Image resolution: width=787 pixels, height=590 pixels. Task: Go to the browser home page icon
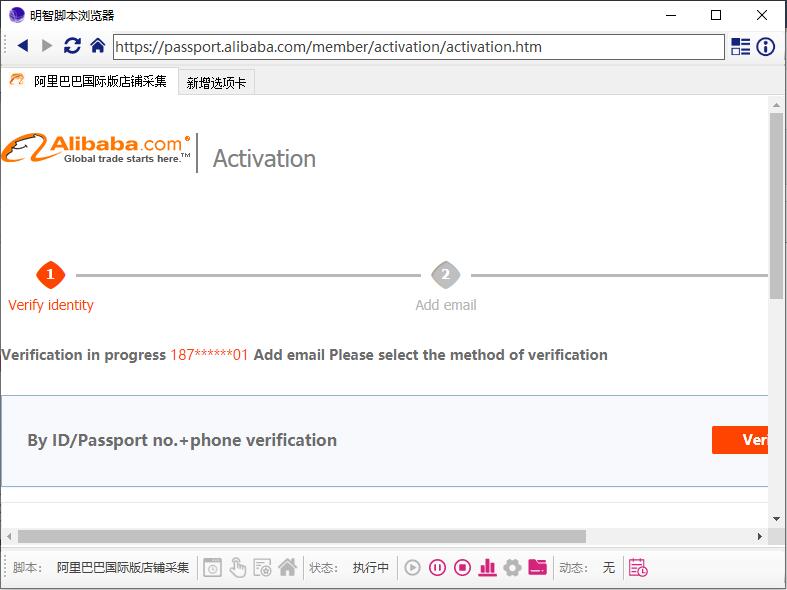click(x=97, y=46)
